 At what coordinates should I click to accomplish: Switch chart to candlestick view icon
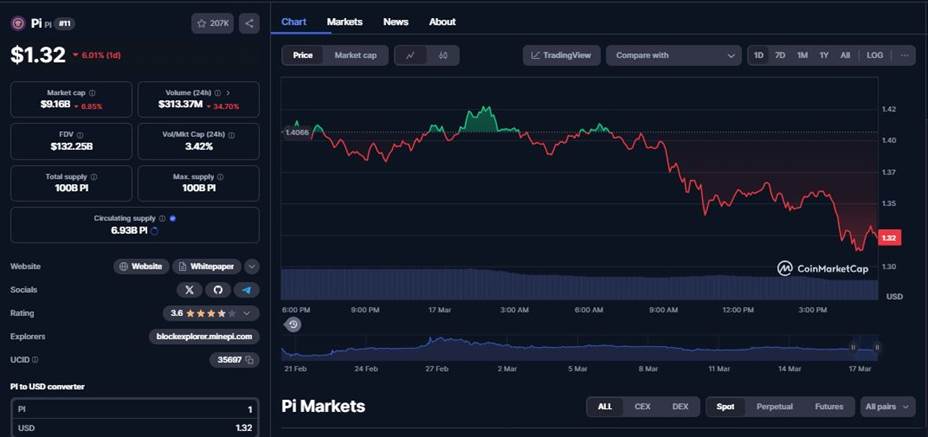pyautogui.click(x=443, y=55)
